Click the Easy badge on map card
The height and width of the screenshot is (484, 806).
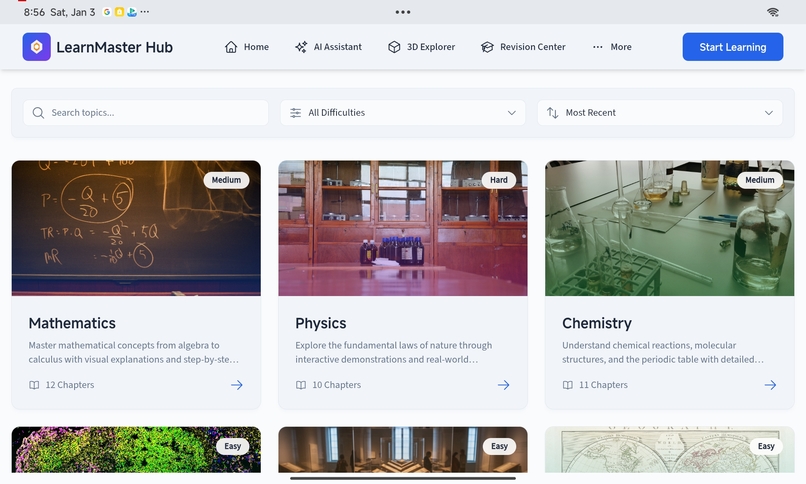(x=766, y=446)
